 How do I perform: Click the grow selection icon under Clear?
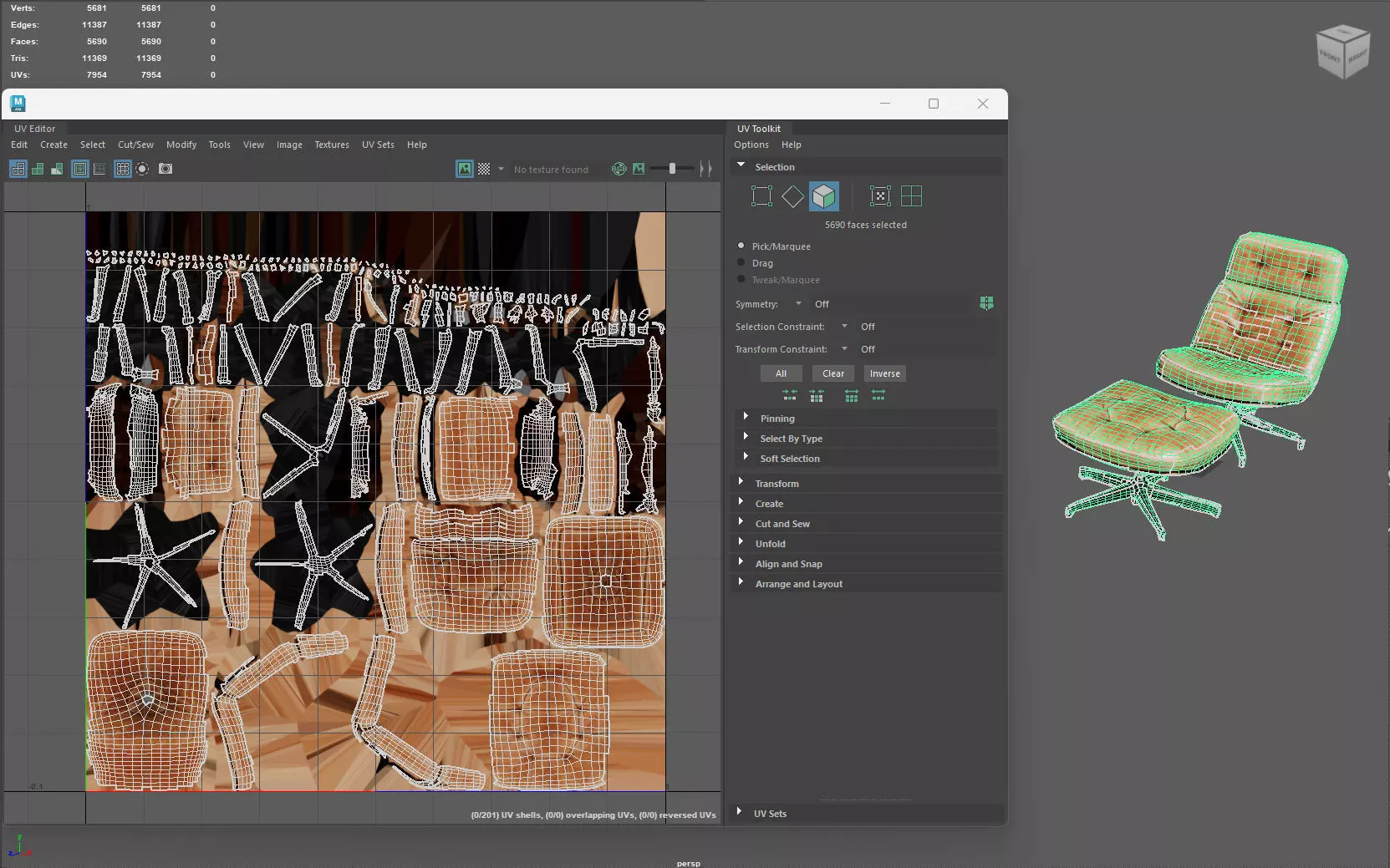click(852, 395)
